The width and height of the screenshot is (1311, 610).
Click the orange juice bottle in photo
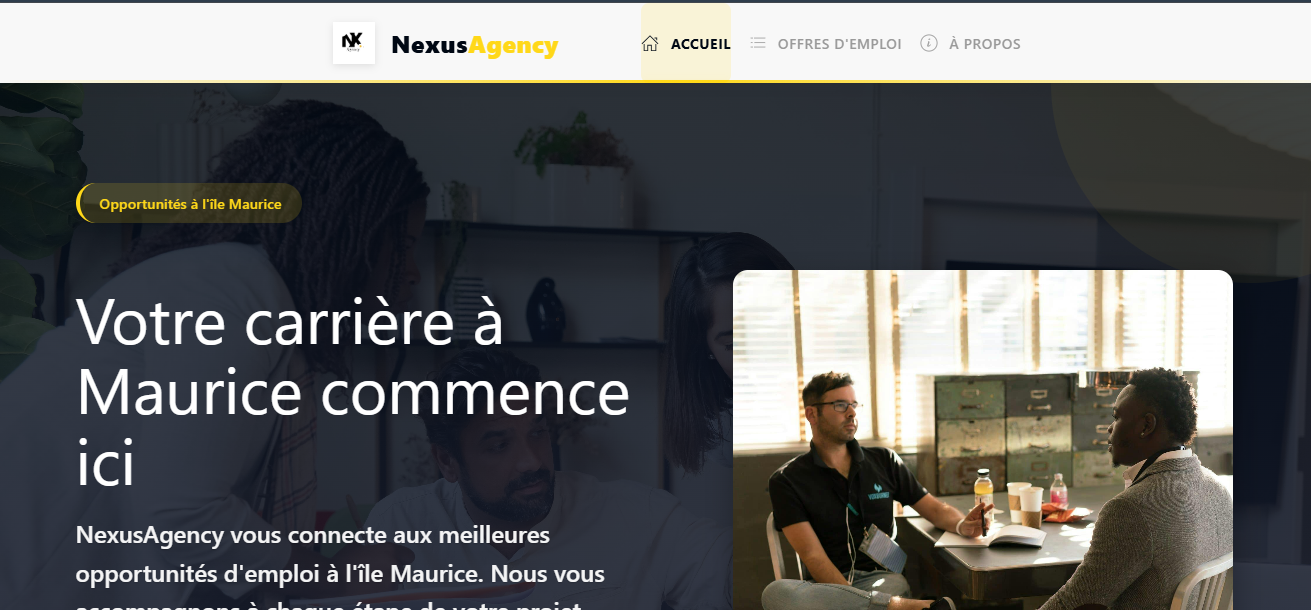(x=984, y=496)
